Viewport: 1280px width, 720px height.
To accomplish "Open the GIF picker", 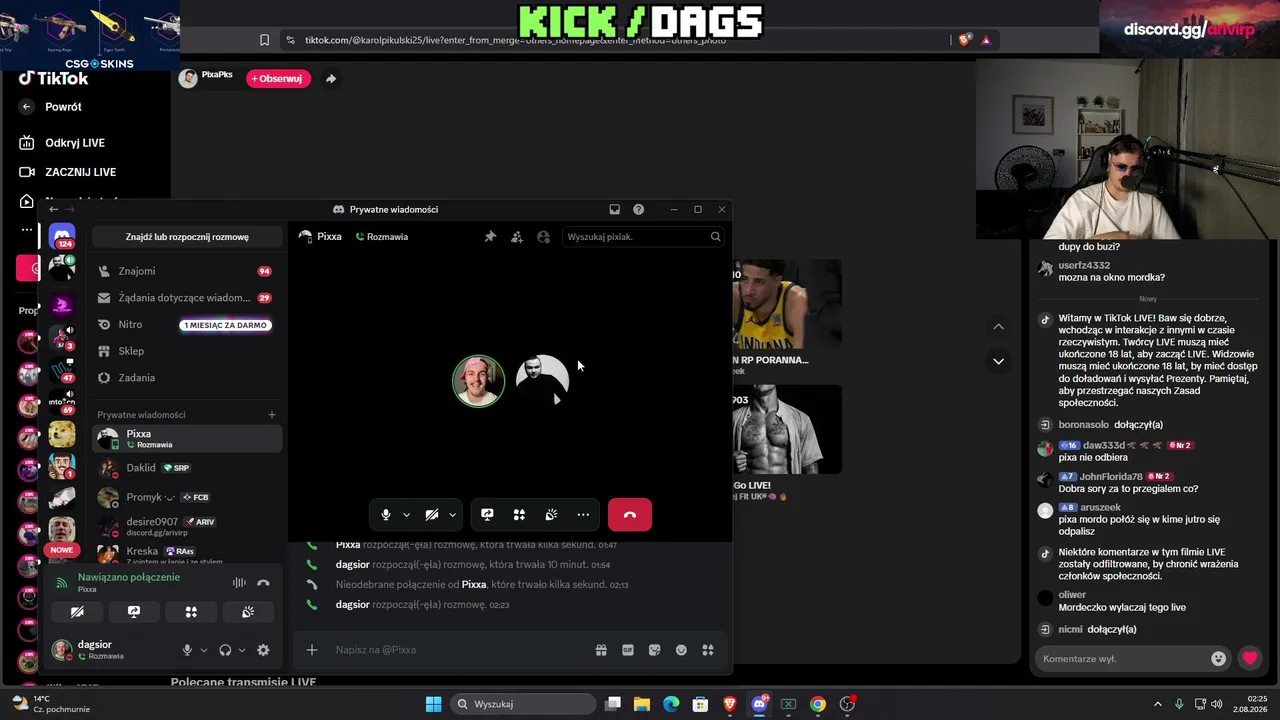I will pyautogui.click(x=628, y=650).
